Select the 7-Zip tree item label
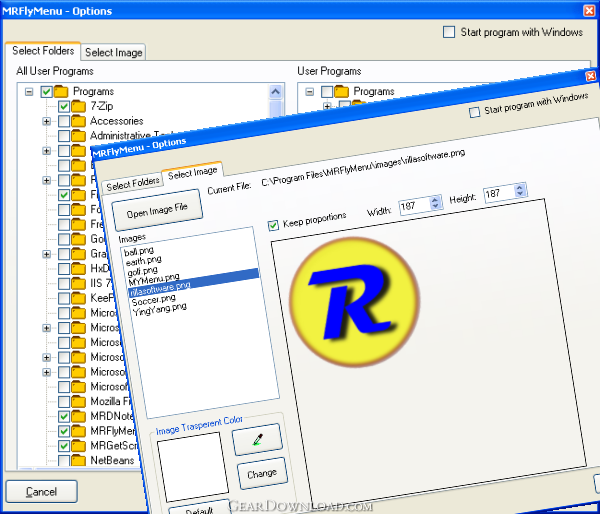Viewport: 600px width, 514px height. pyautogui.click(x=102, y=106)
